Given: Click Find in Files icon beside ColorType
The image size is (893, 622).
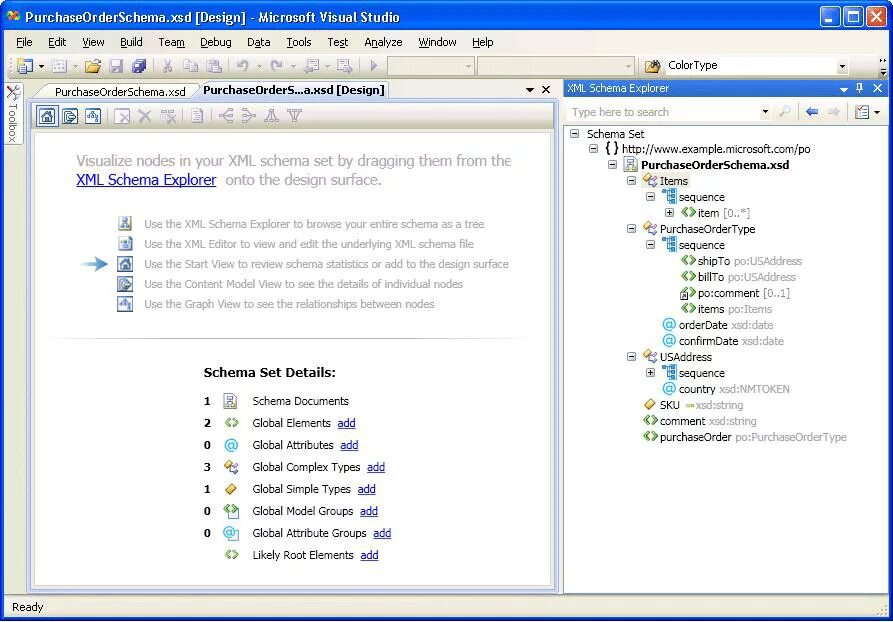Looking at the screenshot, I should pyautogui.click(x=652, y=66).
